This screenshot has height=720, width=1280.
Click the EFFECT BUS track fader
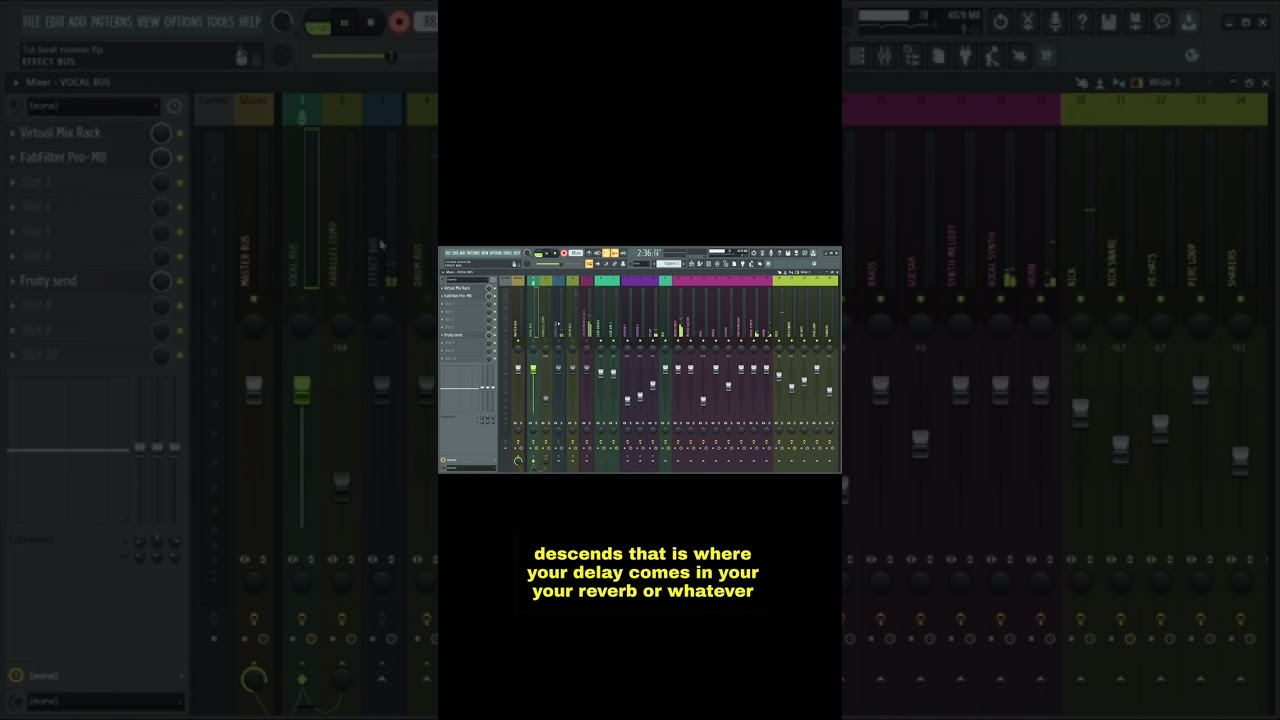[x=558, y=368]
